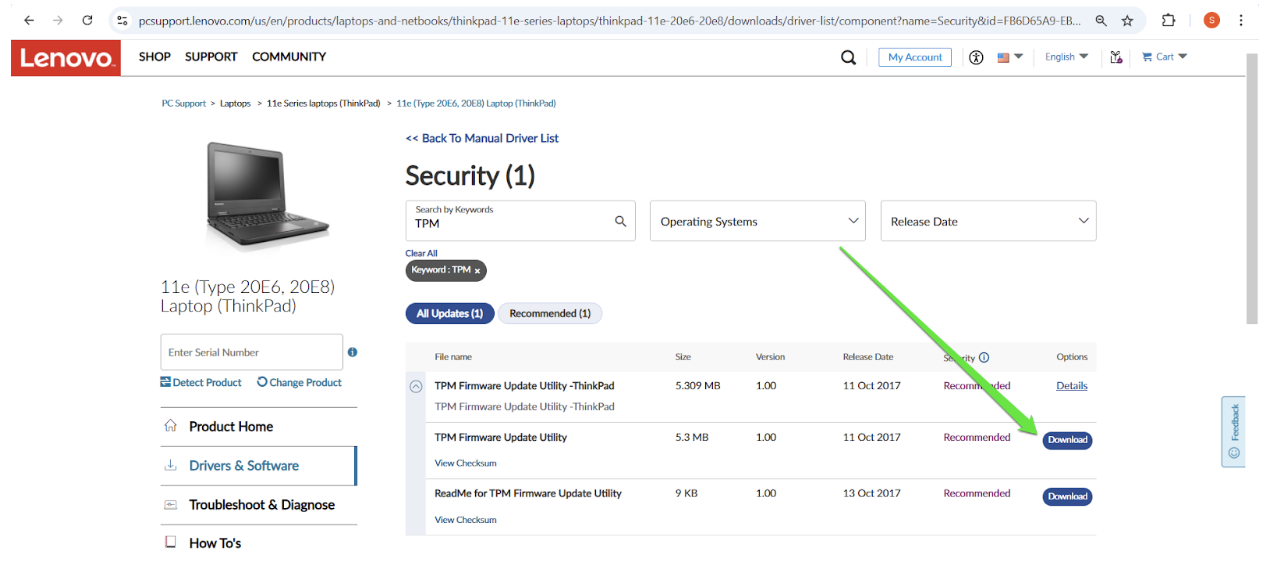
Task: Open the Chrome profile avatar
Action: click(1211, 20)
